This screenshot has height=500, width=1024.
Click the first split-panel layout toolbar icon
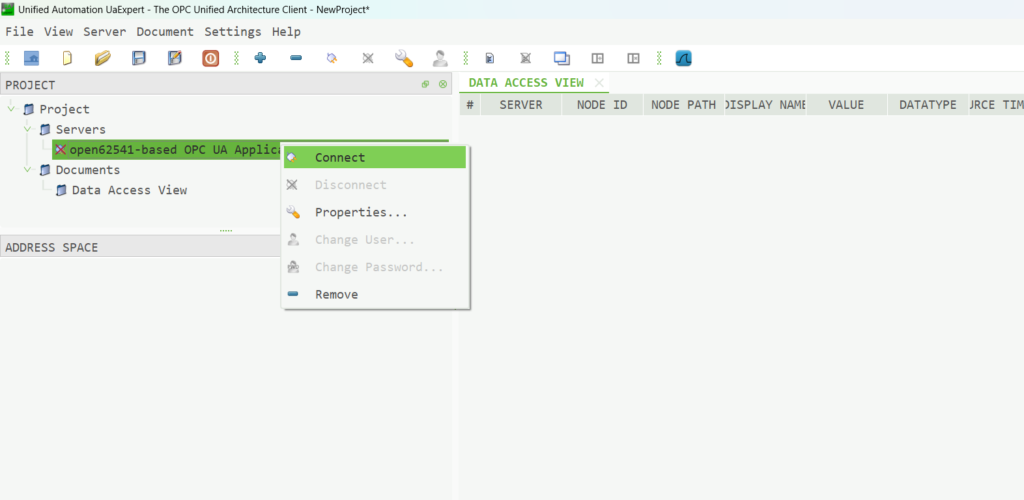click(x=598, y=59)
